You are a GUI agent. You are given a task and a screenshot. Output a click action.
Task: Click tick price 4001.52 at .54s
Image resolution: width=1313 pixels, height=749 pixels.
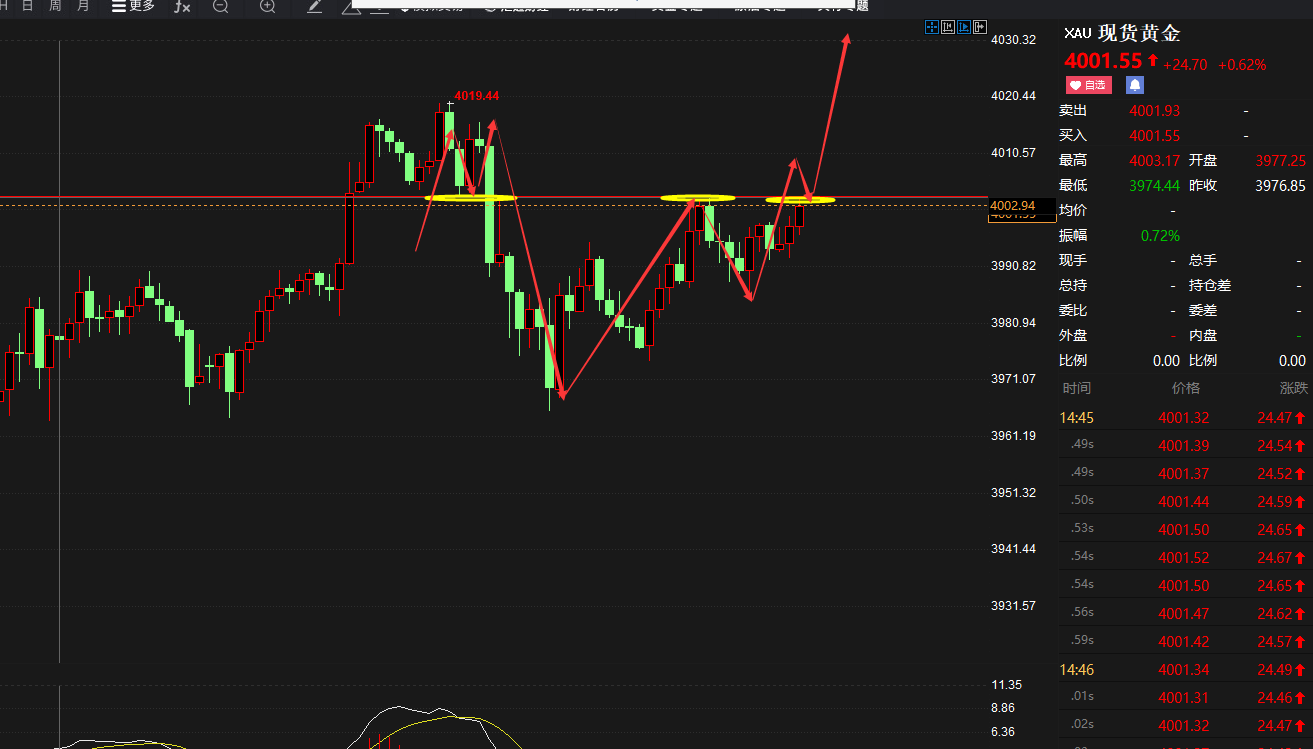click(1184, 558)
